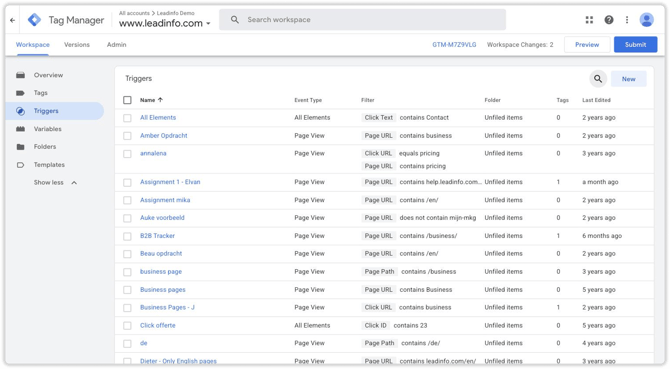670x369 pixels.
Task: Open the Click offerte trigger
Action: [158, 325]
